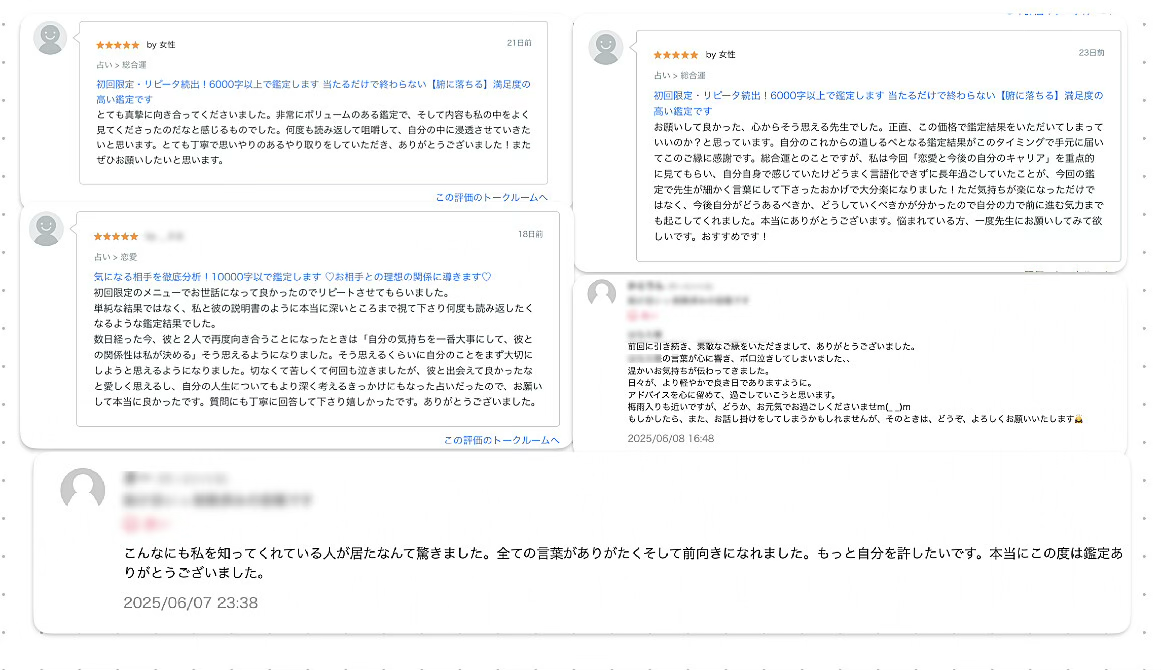Click the avatar beside the 2025/06/07 23:38 message
The height and width of the screenshot is (670, 1161).
(83, 490)
